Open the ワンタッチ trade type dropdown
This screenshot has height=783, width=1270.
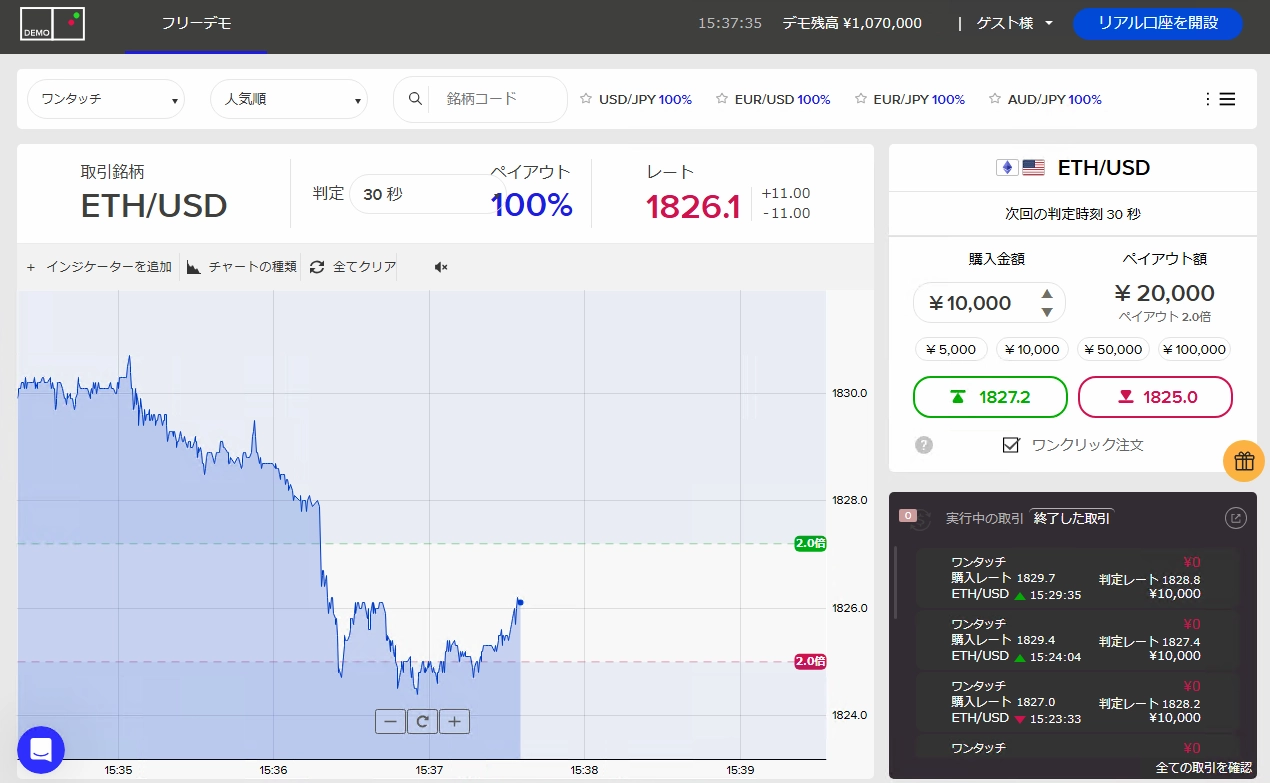[106, 99]
